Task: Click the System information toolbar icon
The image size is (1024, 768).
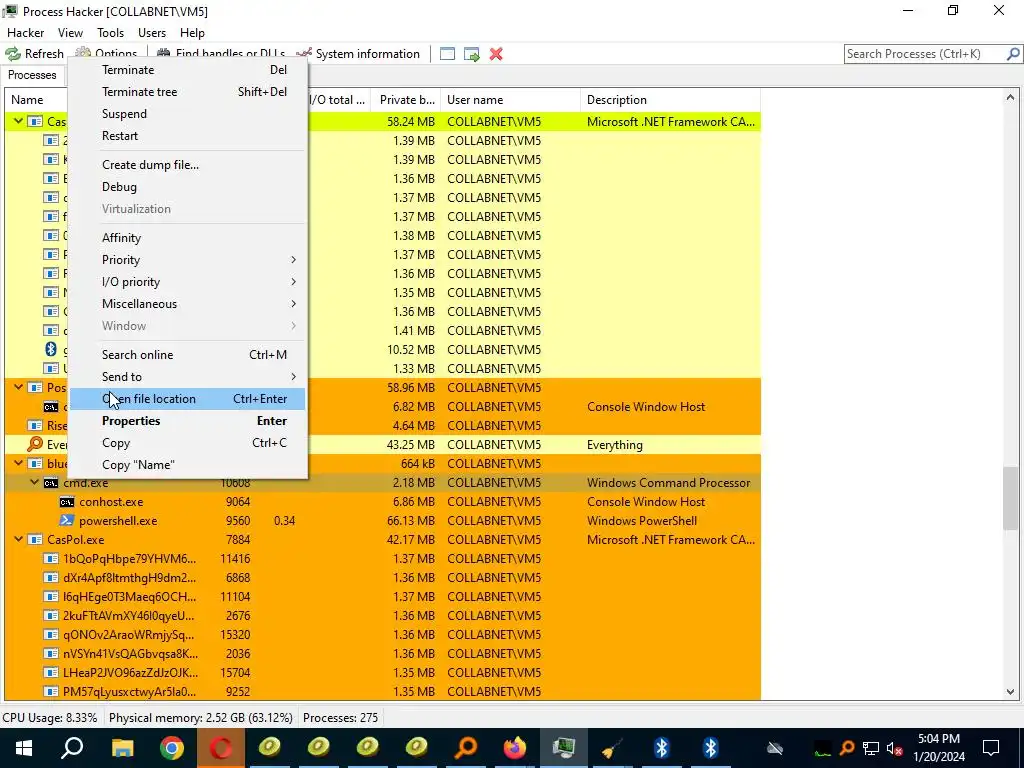Action: click(304, 54)
